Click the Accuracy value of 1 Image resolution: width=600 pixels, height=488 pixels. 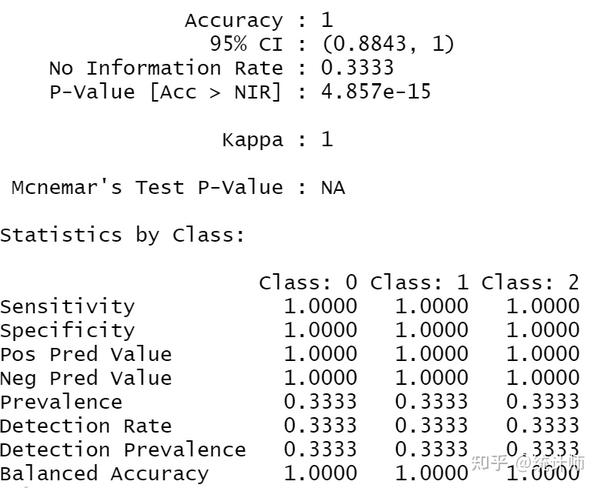pos(327,20)
